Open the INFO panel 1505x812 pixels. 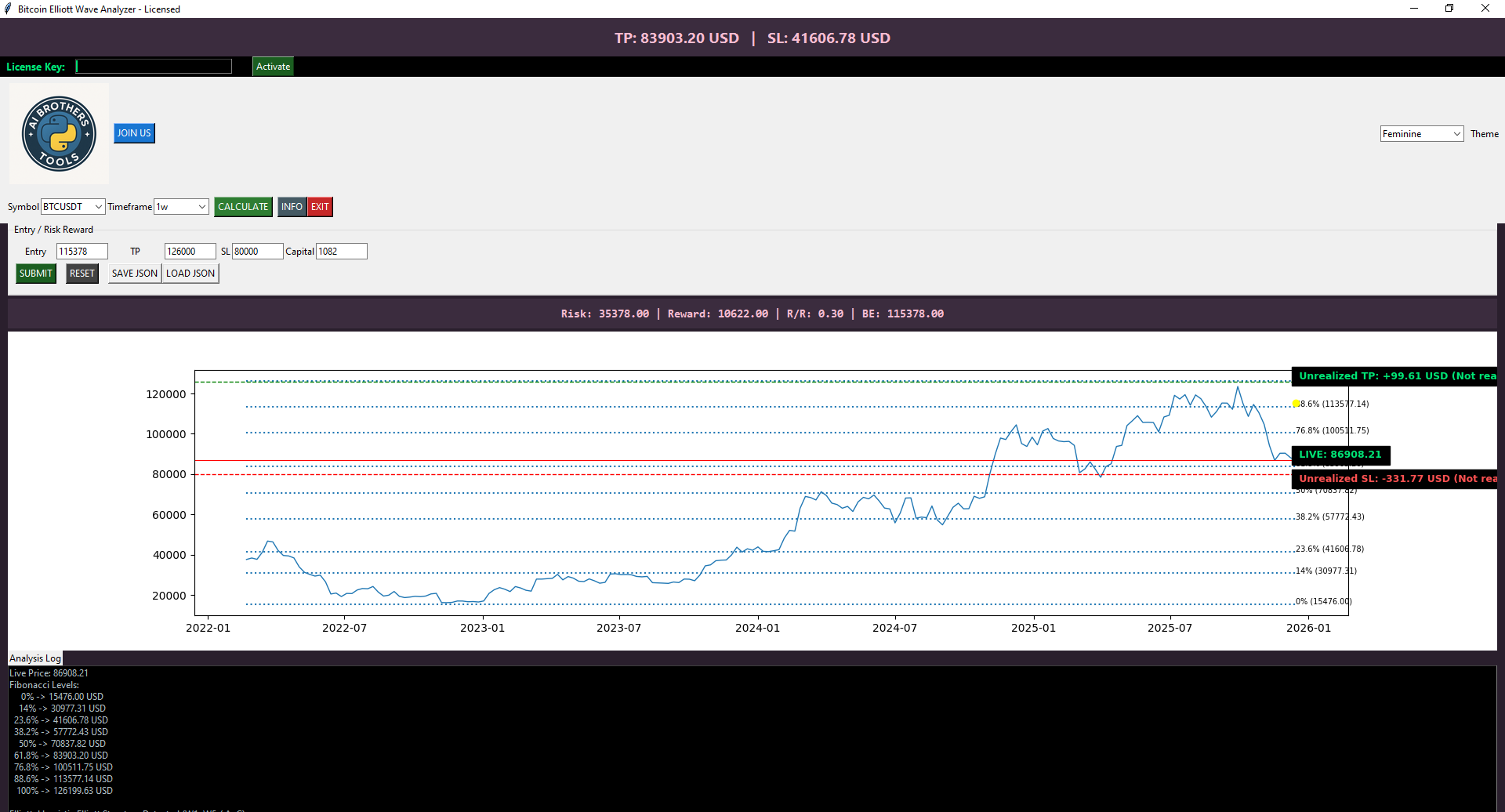[x=291, y=206]
